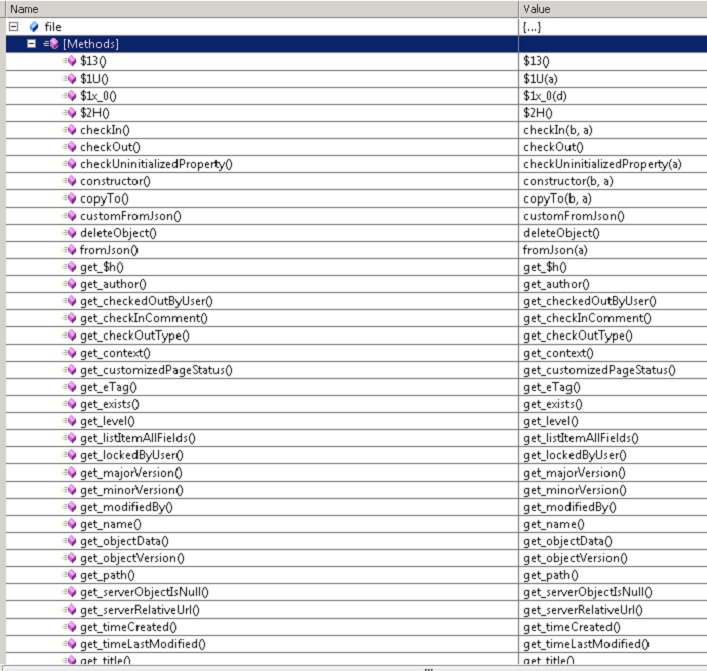
Task: Click the checkIn() method icon
Action: tap(70, 130)
